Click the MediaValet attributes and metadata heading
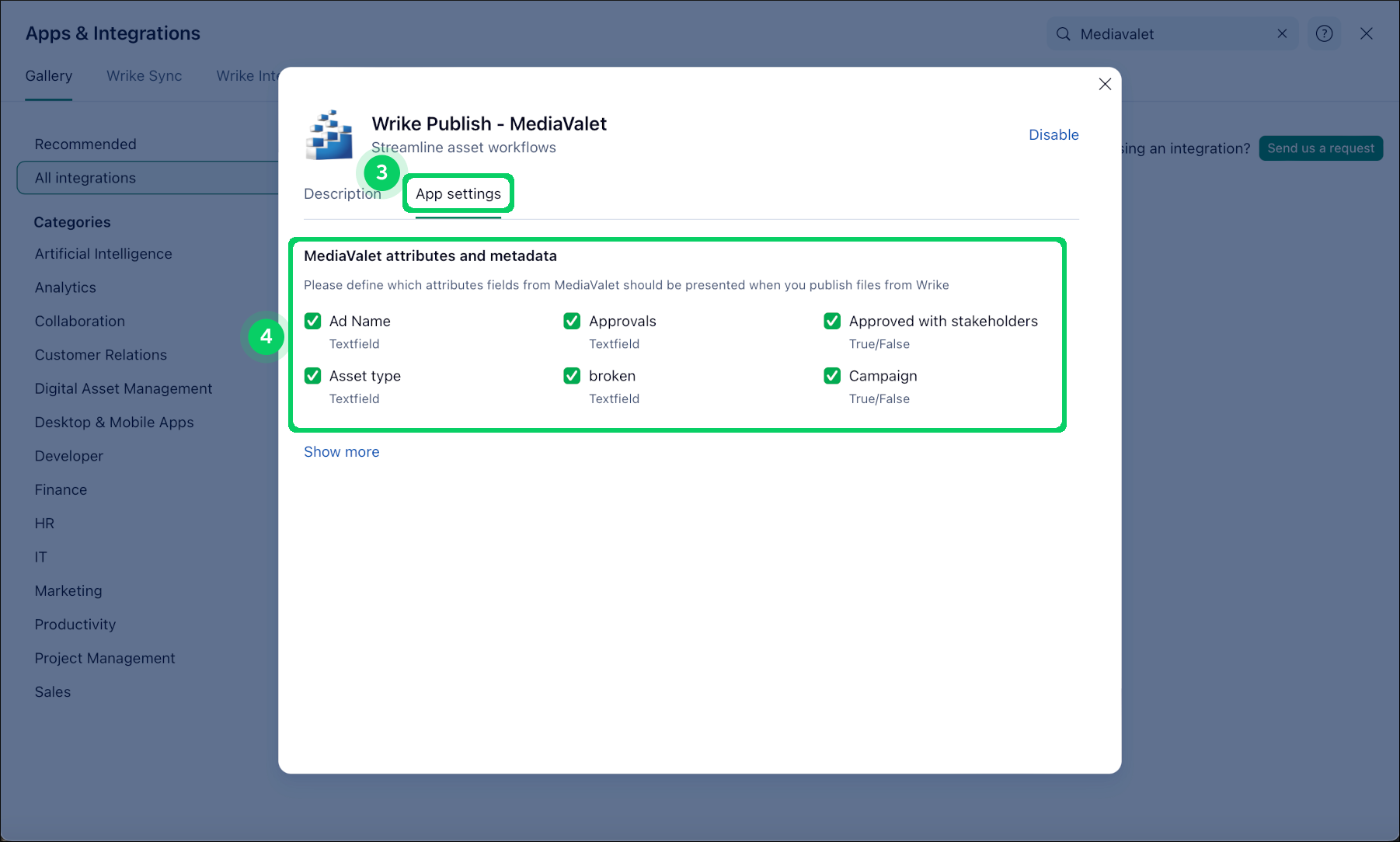Image resolution: width=1400 pixels, height=842 pixels. pyautogui.click(x=430, y=256)
